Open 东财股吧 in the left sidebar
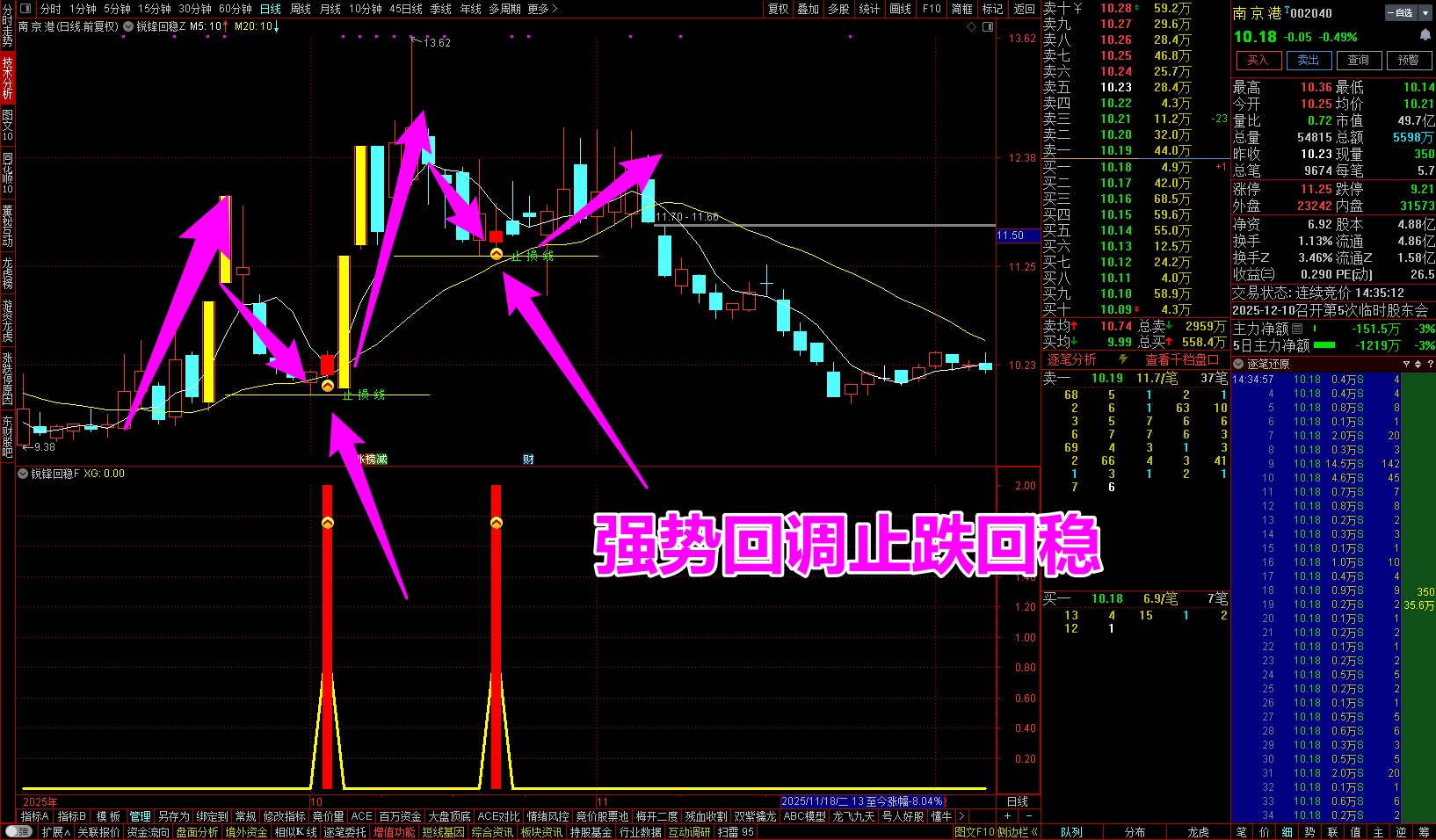This screenshot has width=1436, height=840. tap(8, 437)
